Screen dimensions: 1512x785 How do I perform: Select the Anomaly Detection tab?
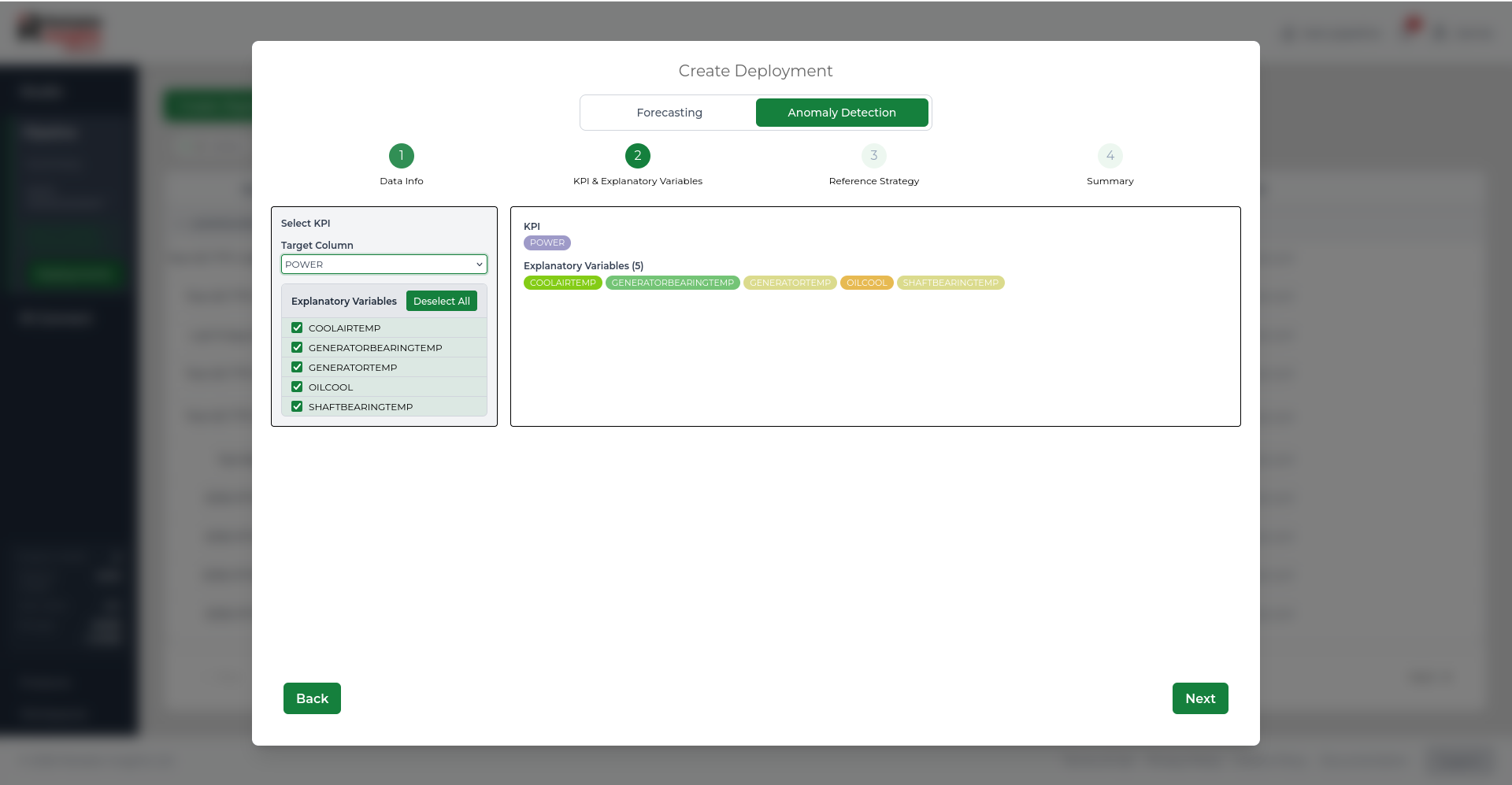point(842,113)
